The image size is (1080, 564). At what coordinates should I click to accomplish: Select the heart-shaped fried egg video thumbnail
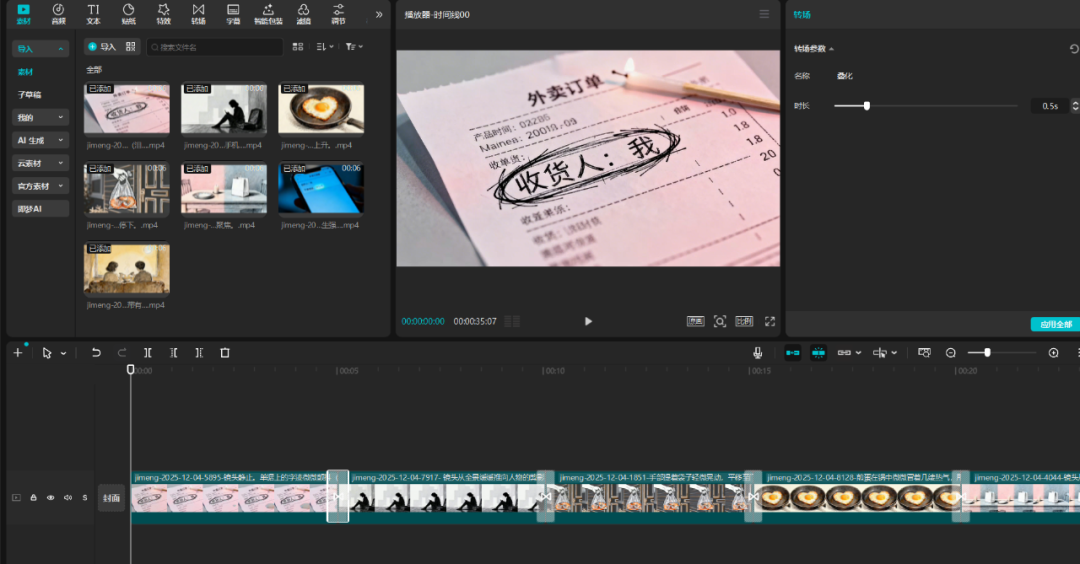point(320,108)
